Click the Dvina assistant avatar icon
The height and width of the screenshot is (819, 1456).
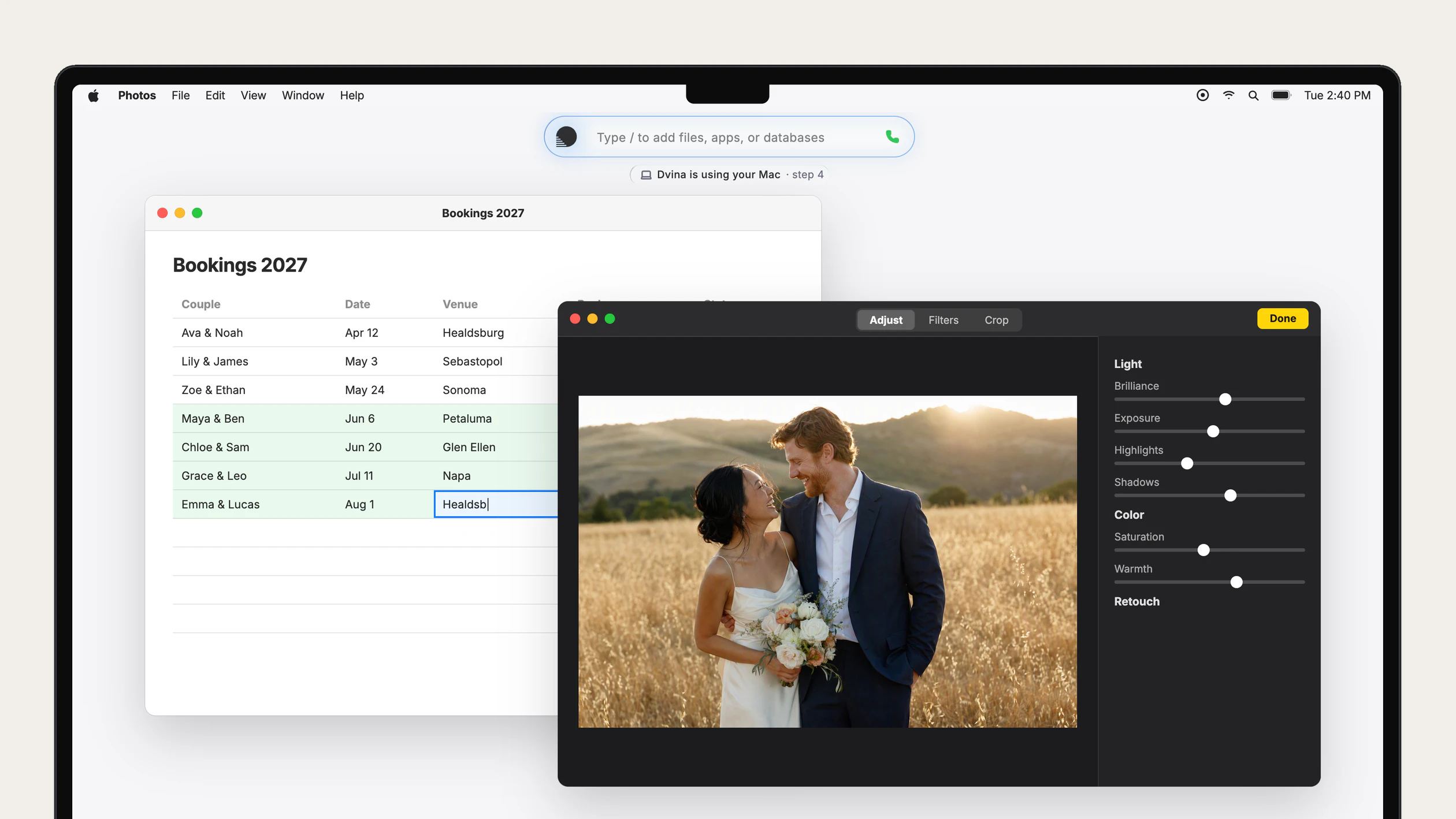coord(566,137)
